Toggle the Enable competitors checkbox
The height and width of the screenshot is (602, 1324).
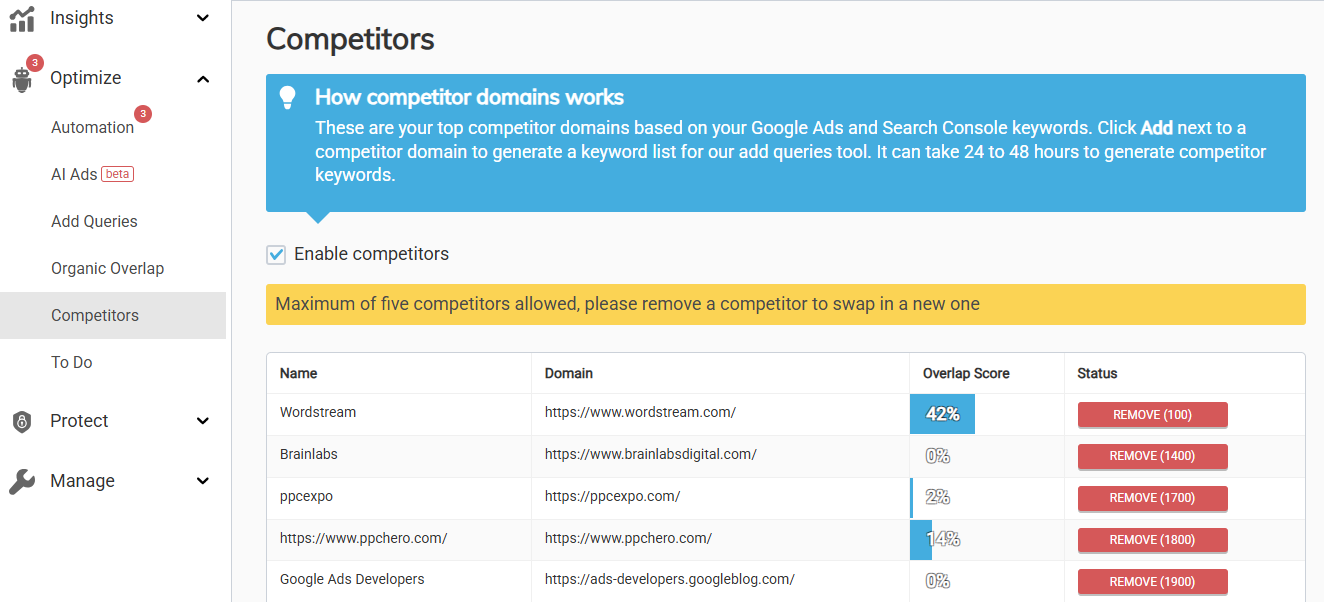point(276,255)
